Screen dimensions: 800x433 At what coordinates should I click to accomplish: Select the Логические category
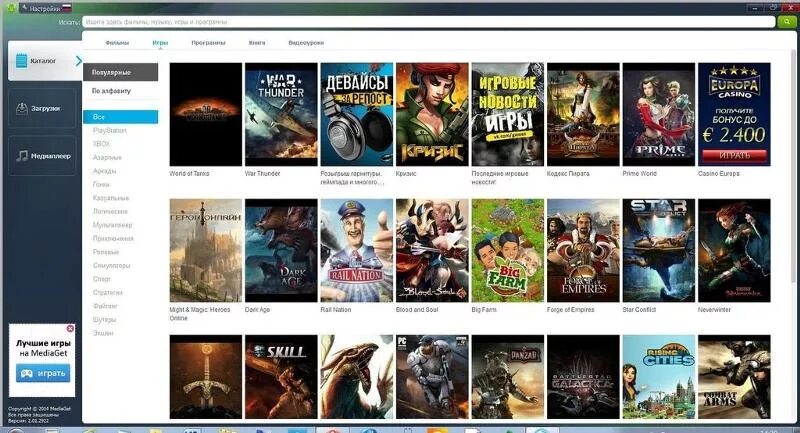pos(110,211)
